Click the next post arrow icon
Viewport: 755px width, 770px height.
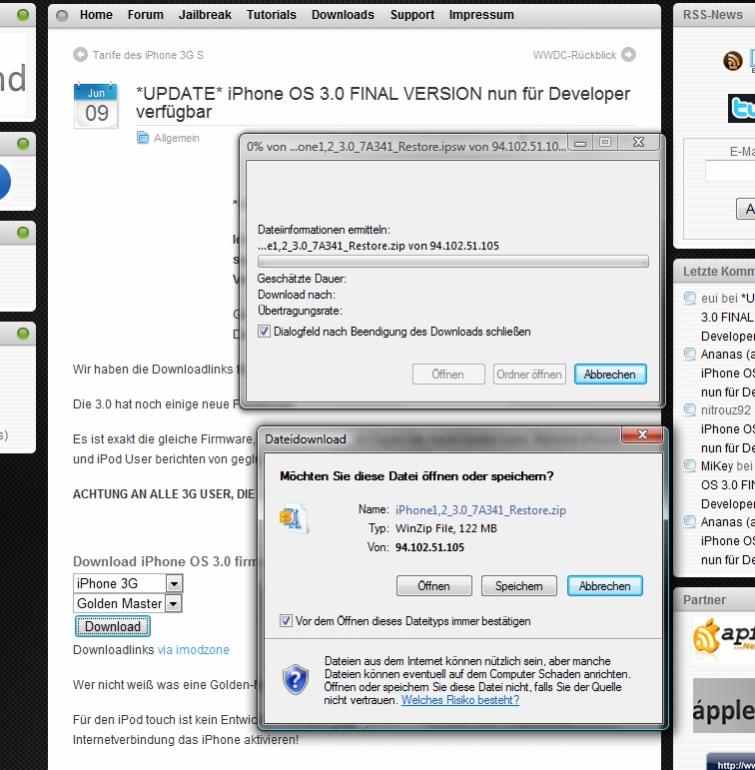pos(628,55)
